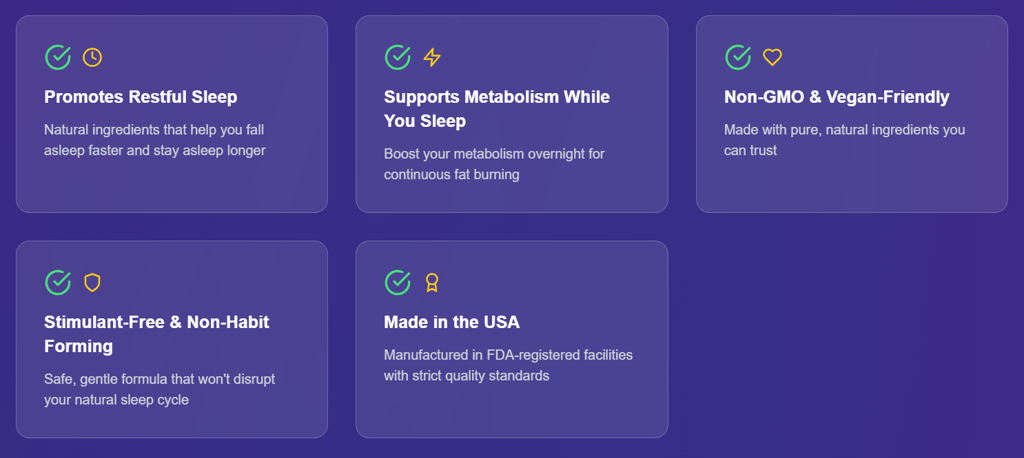Click the yellow award ribbon icon
This screenshot has width=1024, height=458.
(x=432, y=283)
